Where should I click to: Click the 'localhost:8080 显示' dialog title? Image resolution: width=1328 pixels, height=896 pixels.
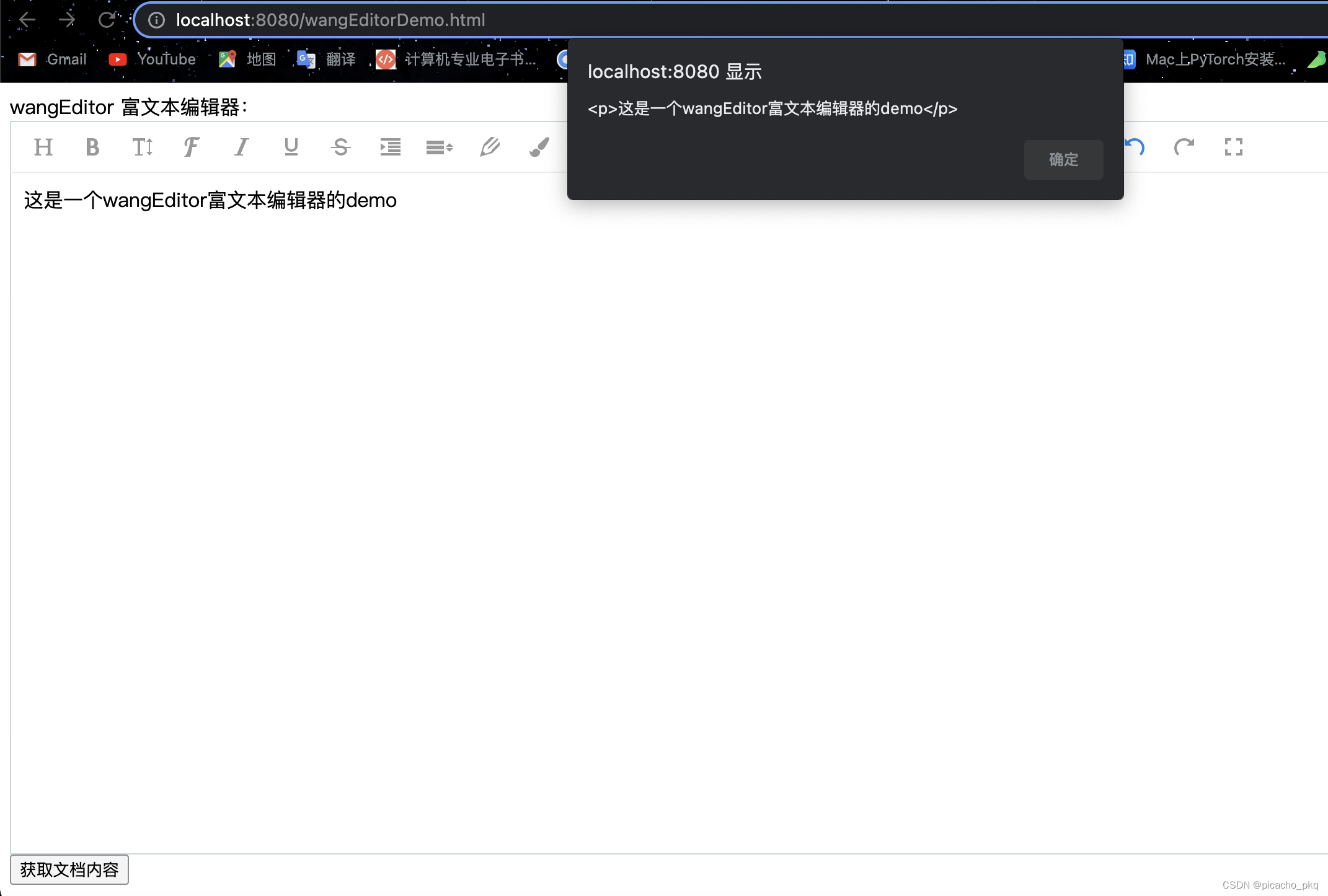(x=675, y=72)
